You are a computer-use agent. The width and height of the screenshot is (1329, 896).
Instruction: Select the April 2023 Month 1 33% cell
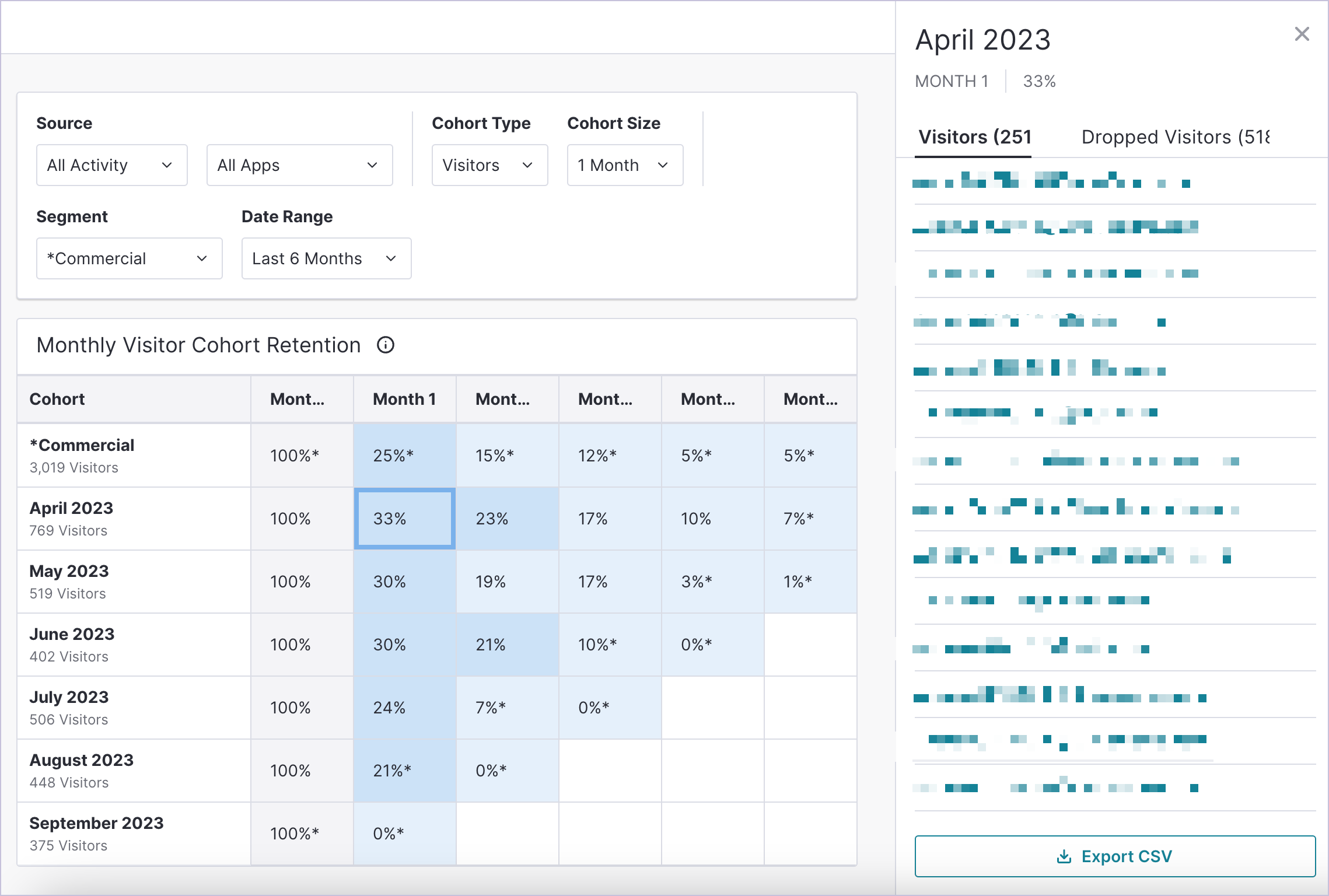(x=404, y=519)
